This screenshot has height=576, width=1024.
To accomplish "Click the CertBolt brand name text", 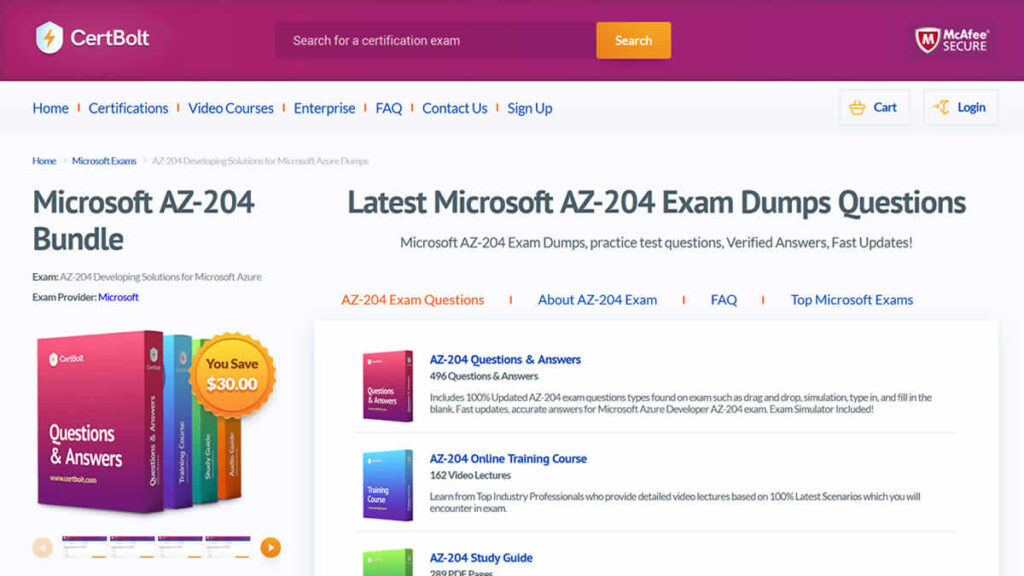I will tap(110, 38).
